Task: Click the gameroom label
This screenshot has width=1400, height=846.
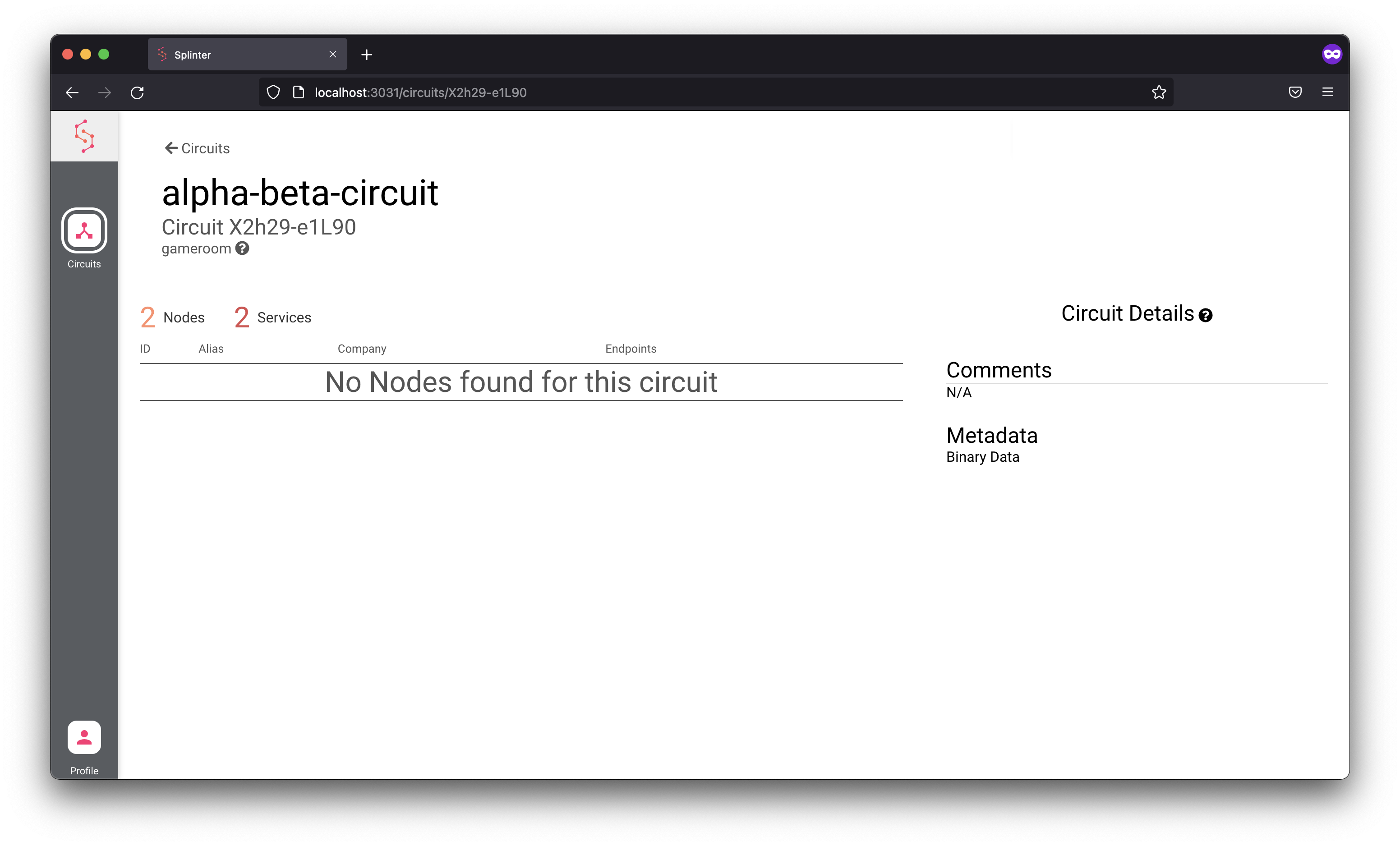Action: (196, 249)
